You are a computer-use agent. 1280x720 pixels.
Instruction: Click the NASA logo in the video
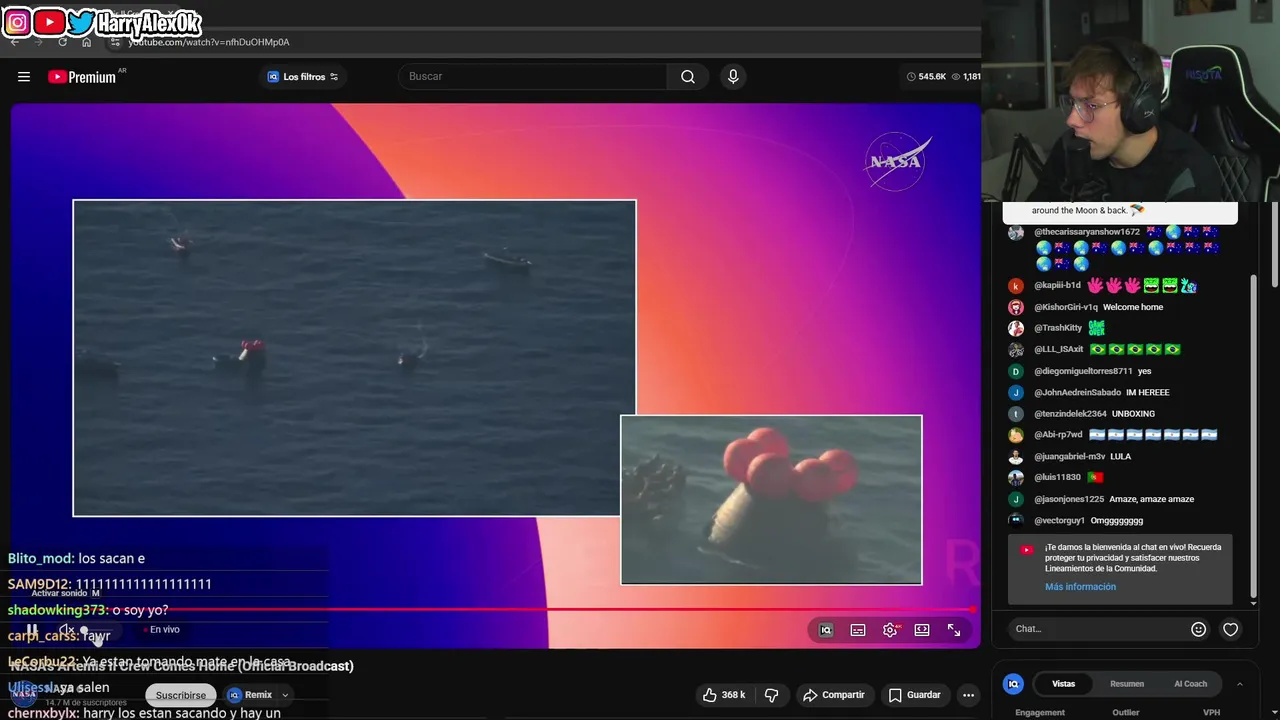tap(898, 162)
